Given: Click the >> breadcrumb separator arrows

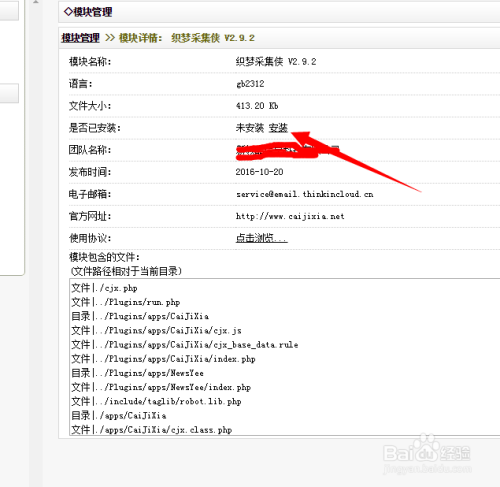Looking at the screenshot, I should (x=110, y=38).
